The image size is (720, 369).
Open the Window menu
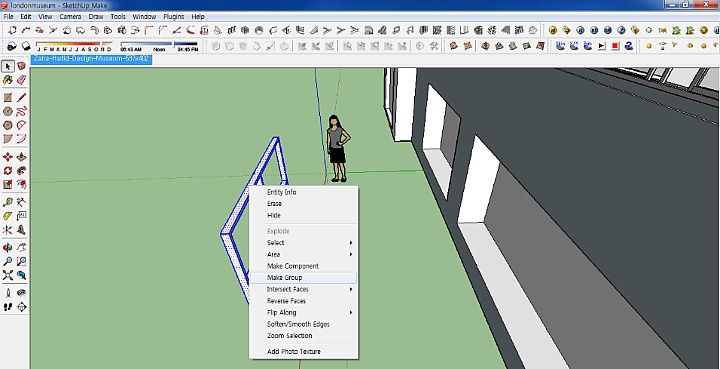pos(144,17)
